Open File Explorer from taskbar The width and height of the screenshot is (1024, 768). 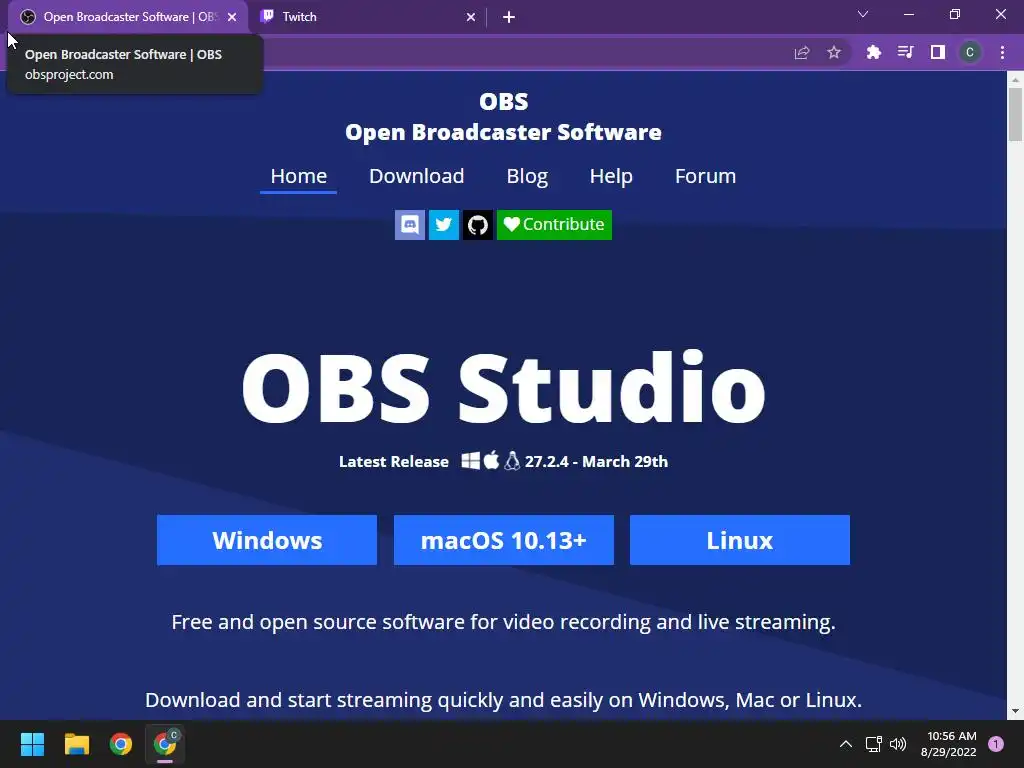click(76, 744)
